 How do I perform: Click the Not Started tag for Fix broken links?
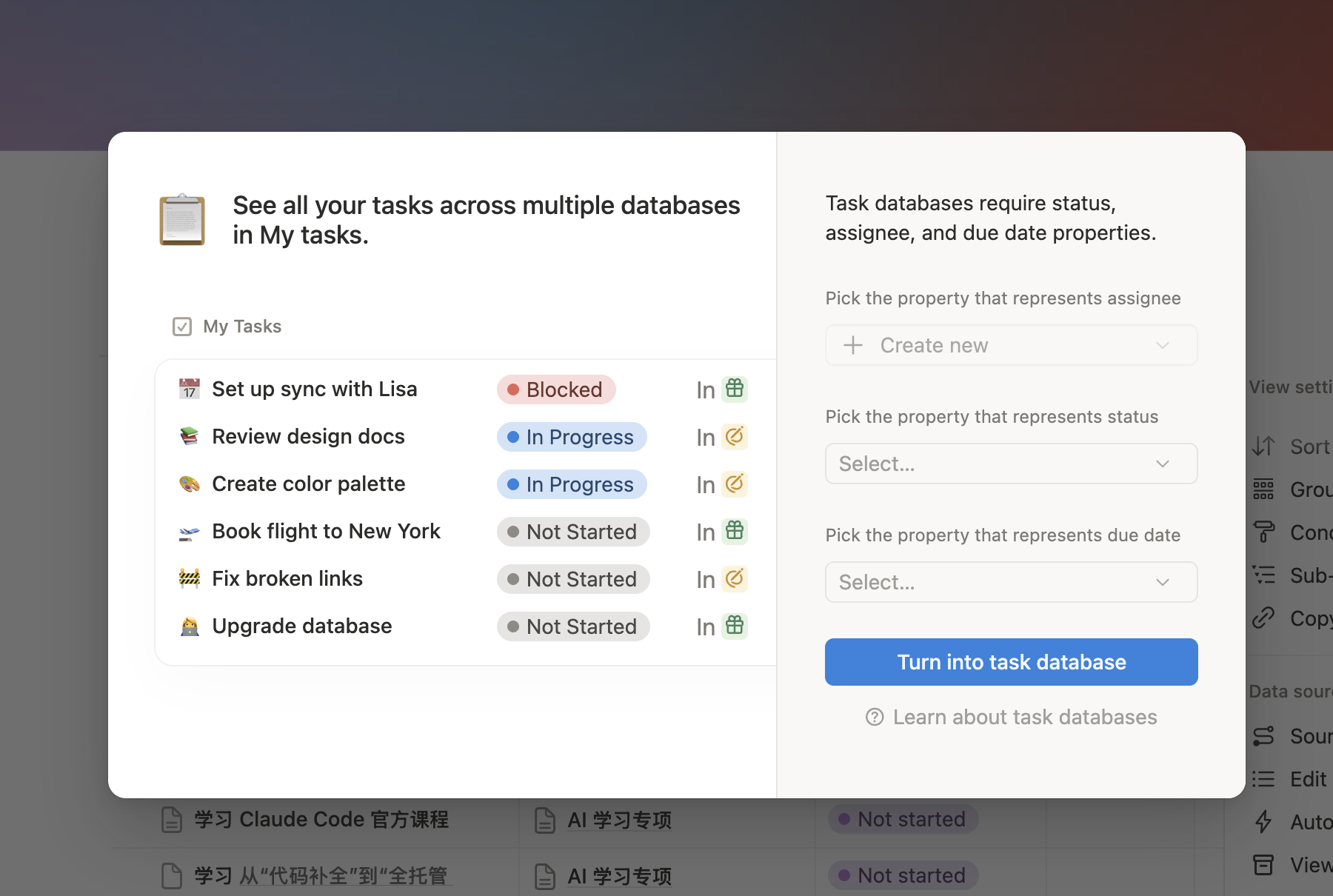573,579
